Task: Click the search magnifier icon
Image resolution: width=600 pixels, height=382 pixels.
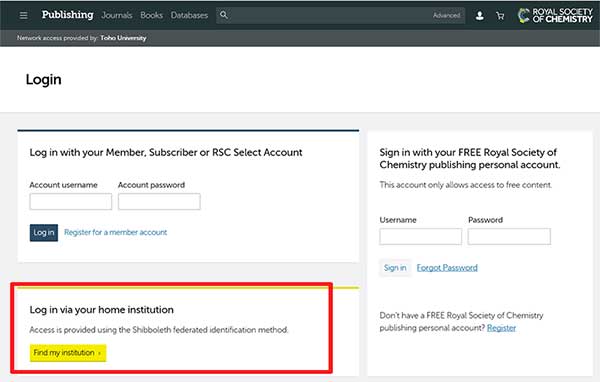Action: [x=224, y=15]
